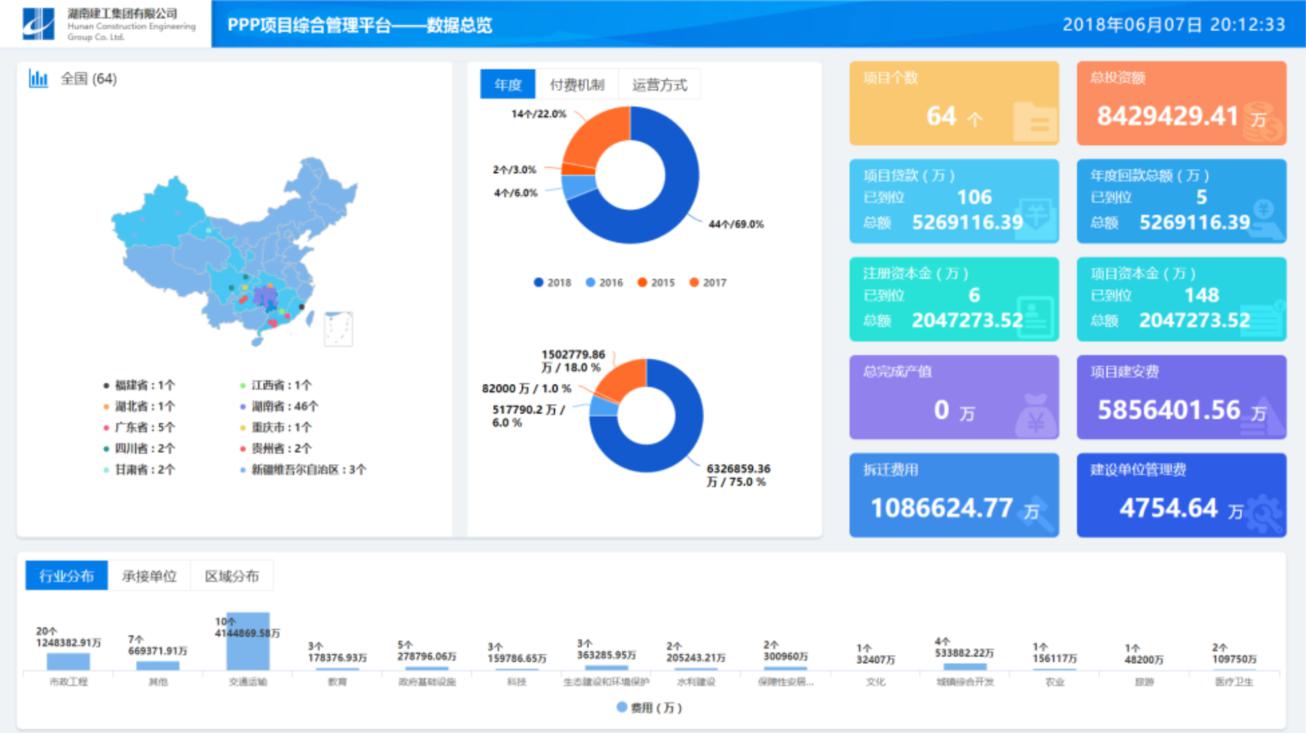Click the Hunan Construction Engineering Group logo
The width and height of the screenshot is (1306, 733).
(x=39, y=23)
